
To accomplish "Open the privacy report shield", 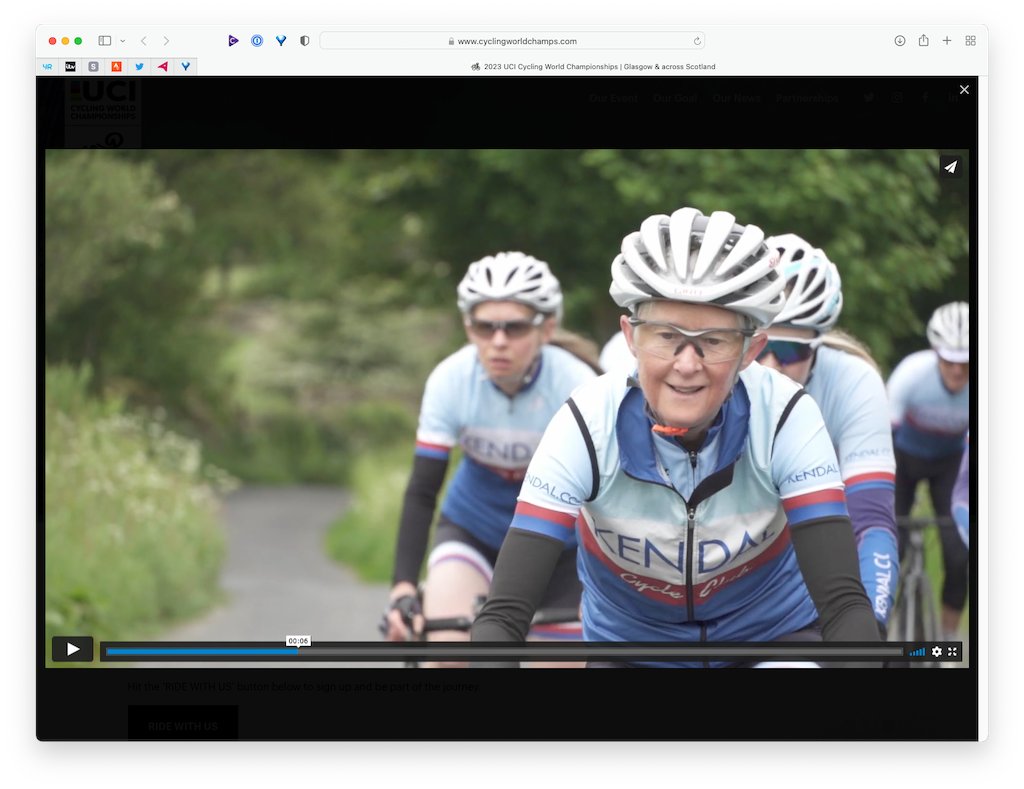I will click(304, 40).
